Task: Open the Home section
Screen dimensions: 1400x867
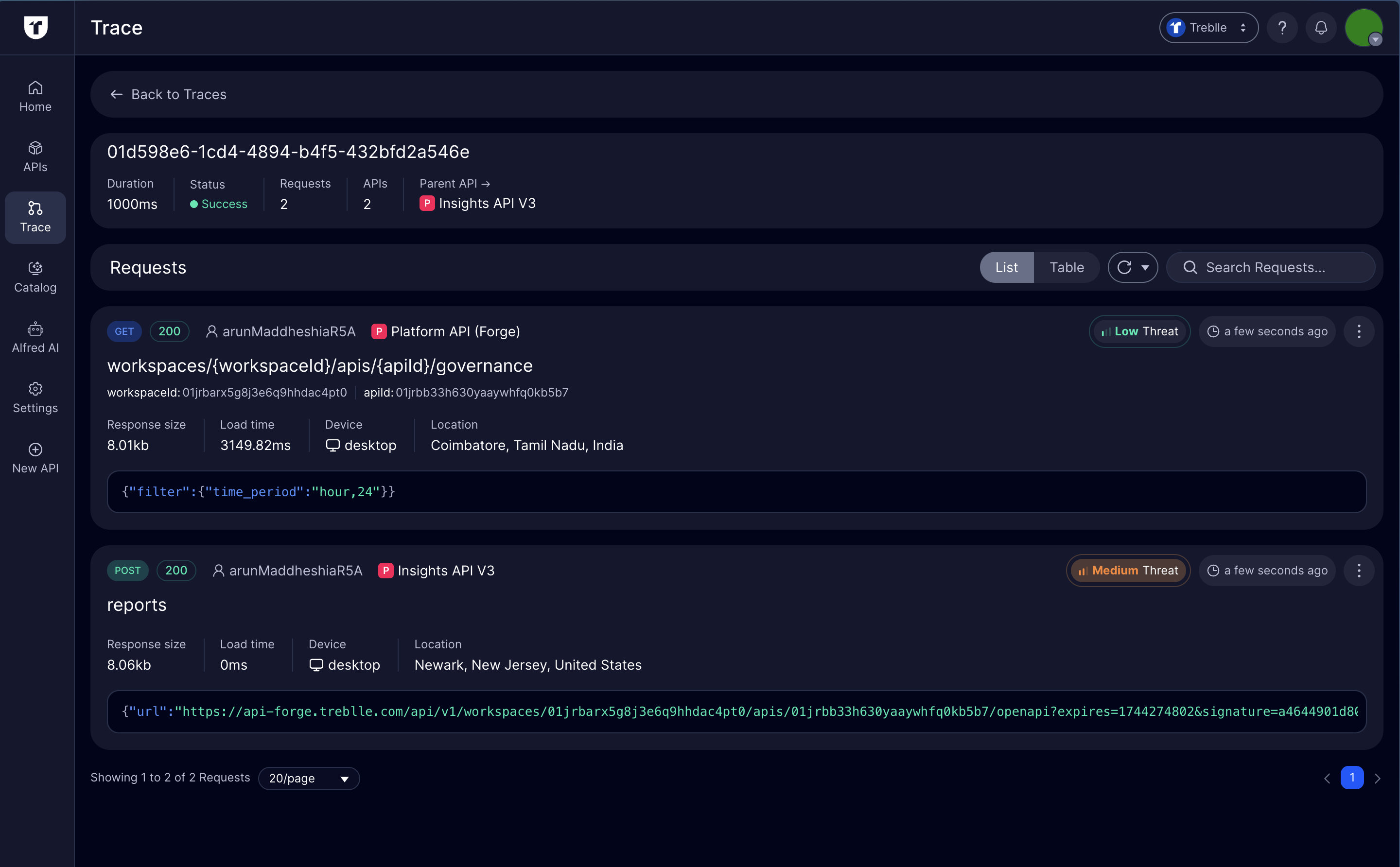Action: 35,97
